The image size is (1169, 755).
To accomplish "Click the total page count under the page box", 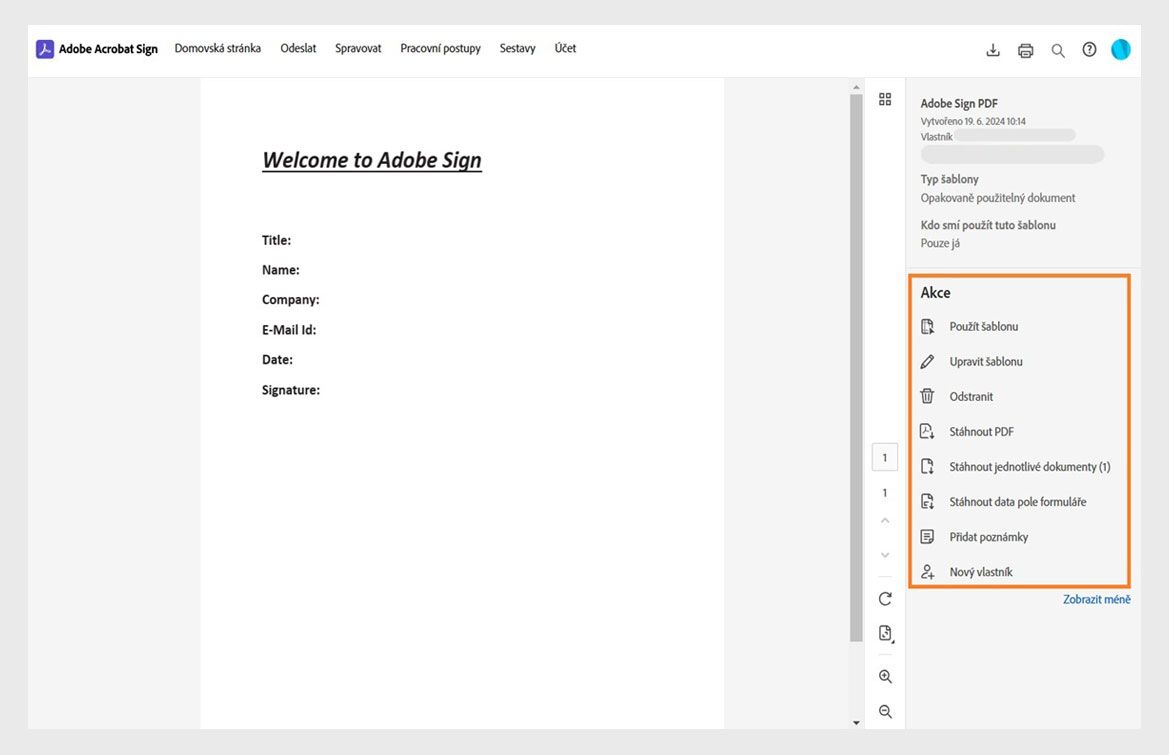I will (x=885, y=493).
